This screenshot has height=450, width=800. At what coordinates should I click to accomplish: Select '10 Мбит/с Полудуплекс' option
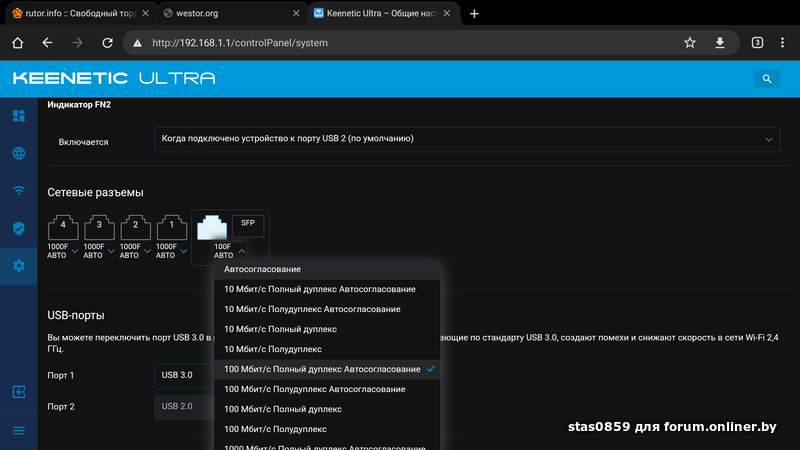coord(273,349)
